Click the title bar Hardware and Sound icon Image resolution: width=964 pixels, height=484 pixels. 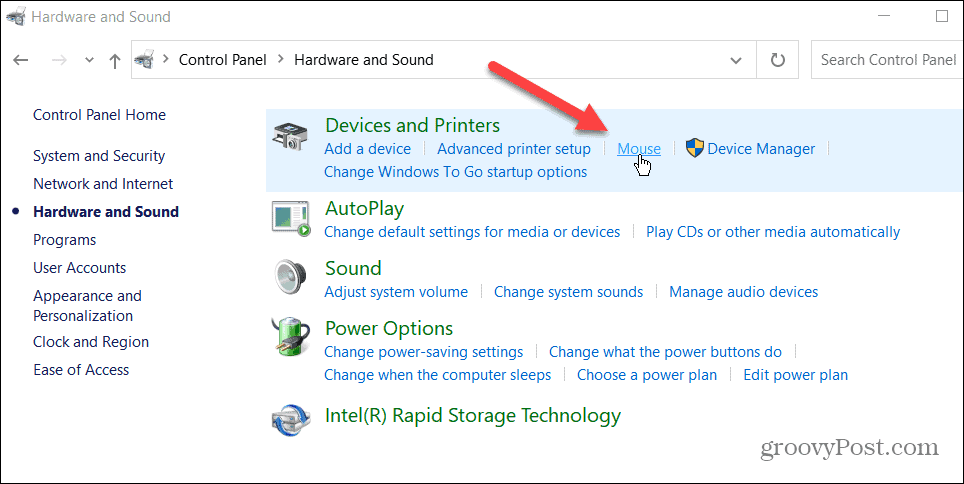[x=15, y=17]
